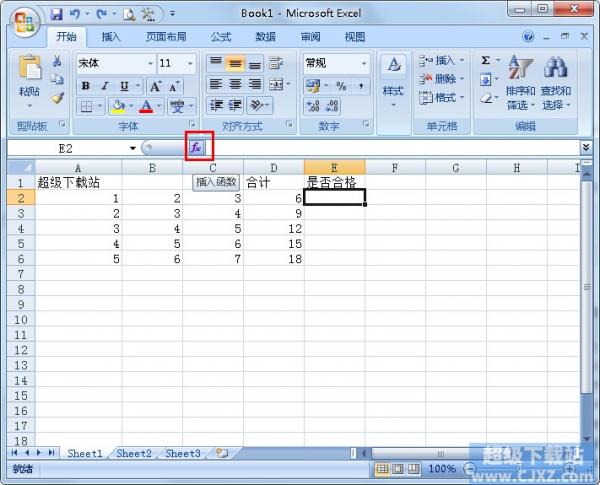Apply yellow fill color to cell
Screen dimensions: 600x485
point(118,106)
